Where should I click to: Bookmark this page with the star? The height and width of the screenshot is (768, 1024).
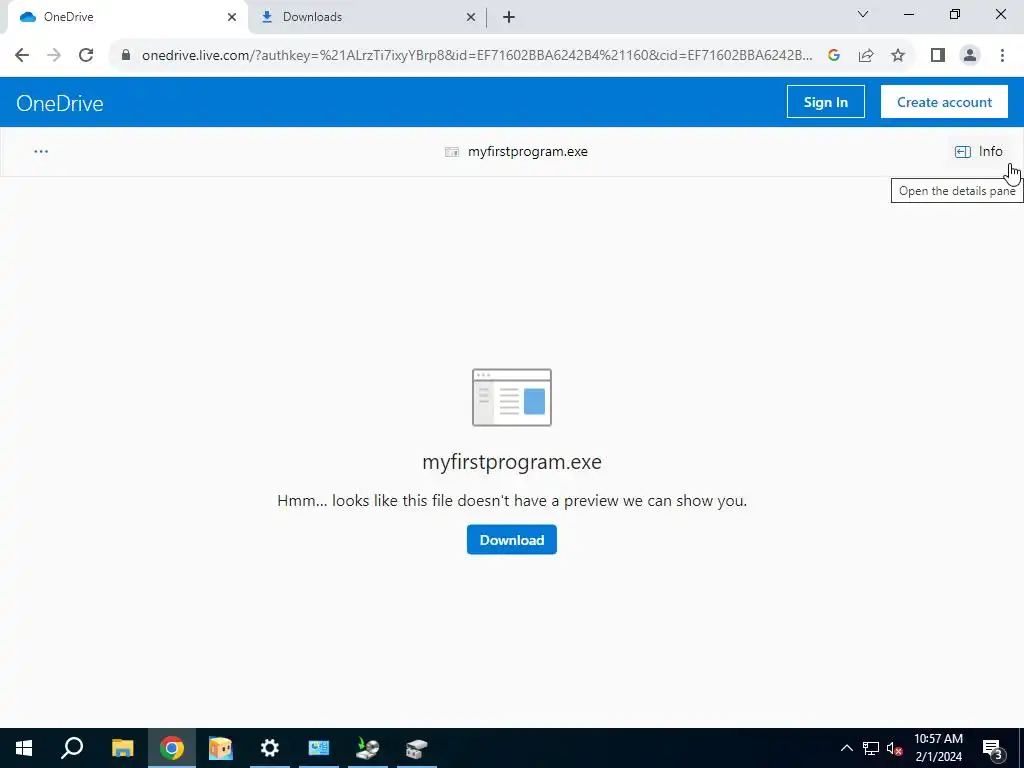[x=898, y=55]
